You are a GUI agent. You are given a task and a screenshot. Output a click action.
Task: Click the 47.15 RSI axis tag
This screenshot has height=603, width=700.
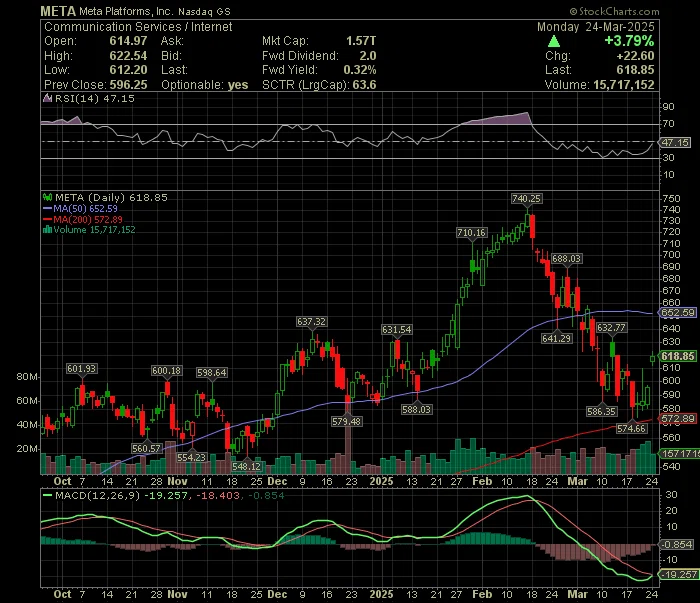pyautogui.click(x=676, y=142)
